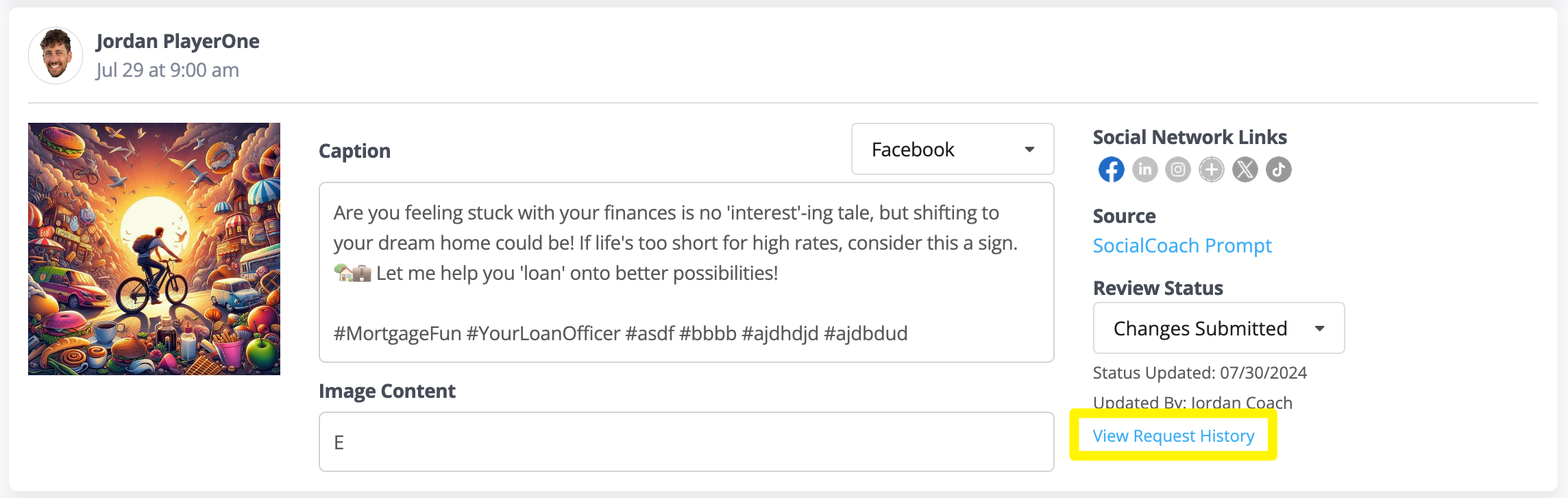Open the SocialCoach Prompt source link
Image resolution: width=1568 pixels, height=498 pixels.
click(1182, 246)
